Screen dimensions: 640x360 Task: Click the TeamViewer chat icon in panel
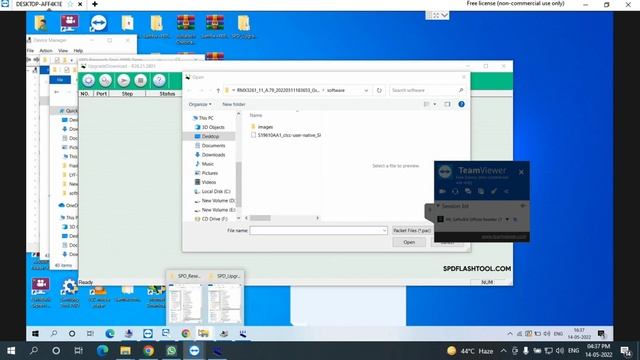[x=468, y=191]
